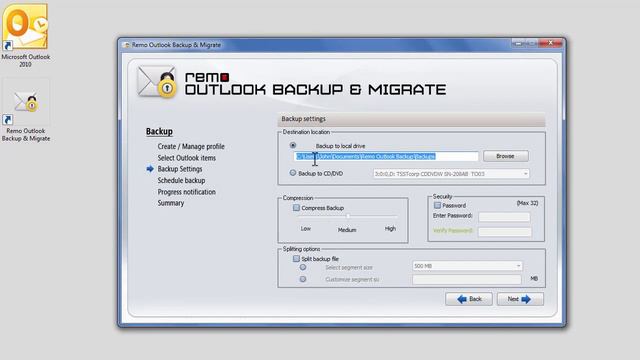Go to the Backup Settings step
640x360 pixels.
point(180,169)
